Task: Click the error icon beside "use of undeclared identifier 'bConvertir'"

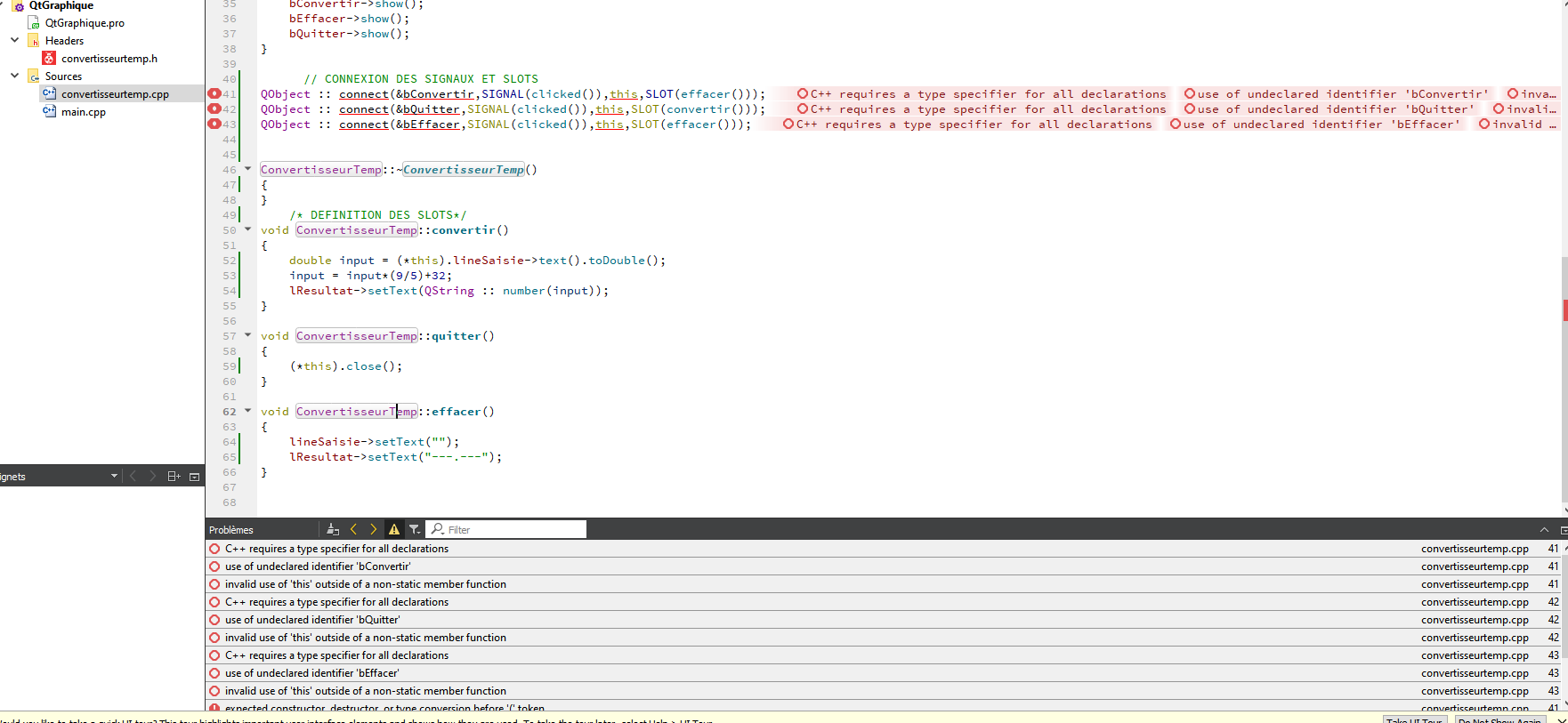Action: tap(214, 566)
